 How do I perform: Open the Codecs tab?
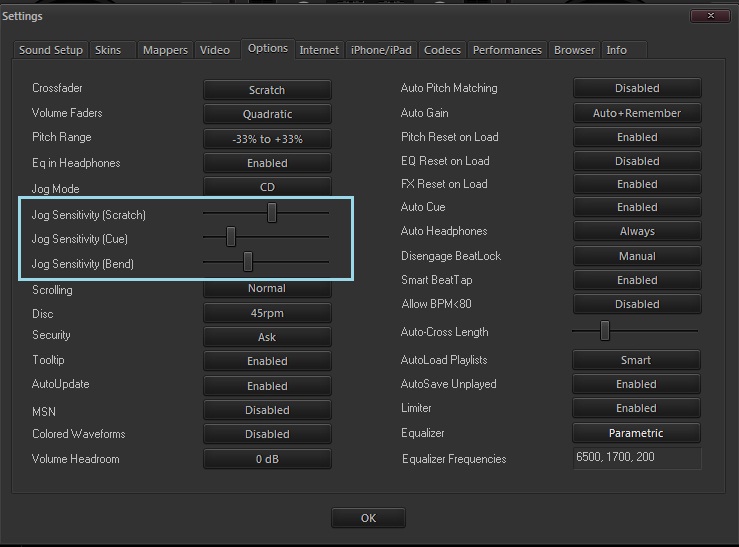(442, 50)
